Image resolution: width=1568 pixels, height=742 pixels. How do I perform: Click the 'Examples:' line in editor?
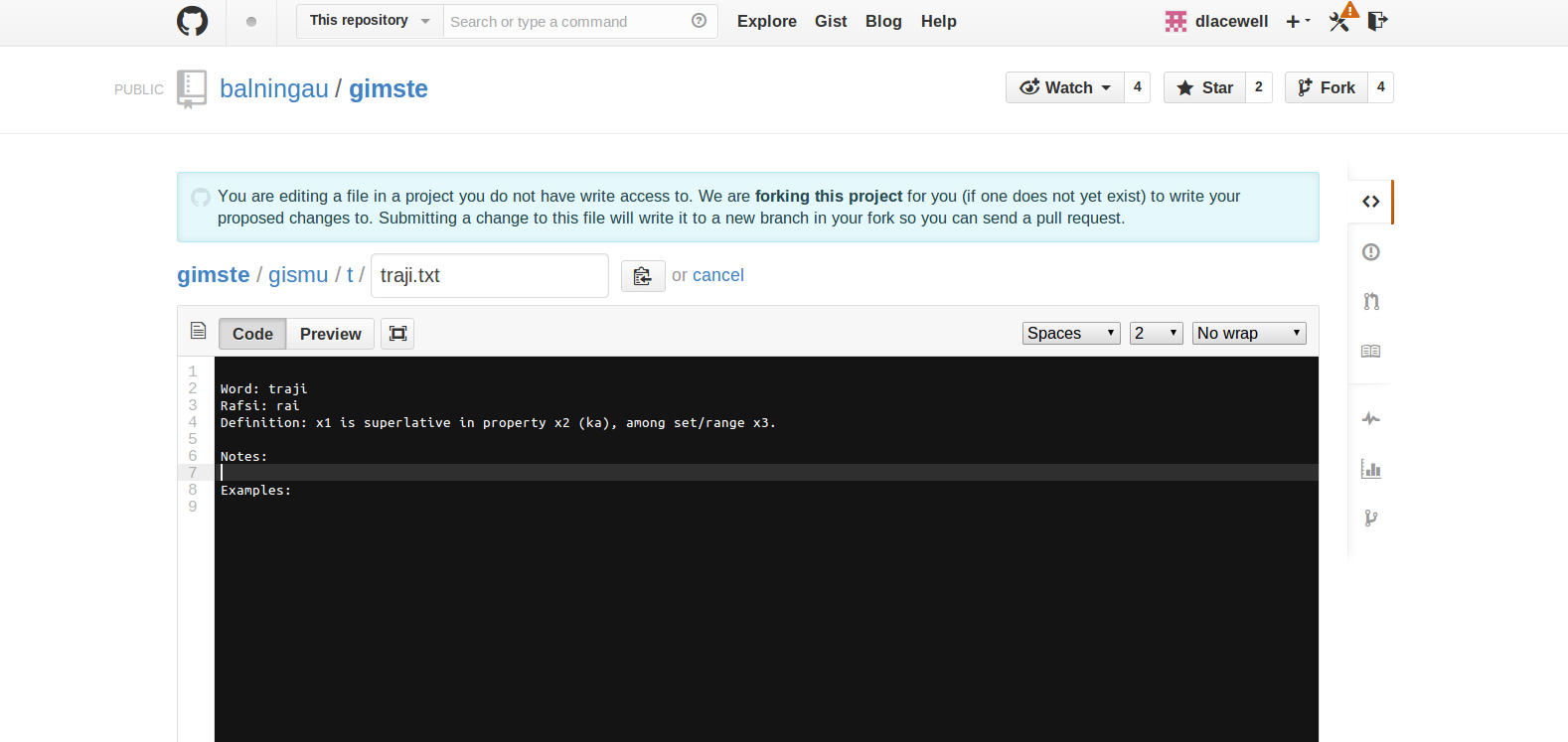(256, 490)
